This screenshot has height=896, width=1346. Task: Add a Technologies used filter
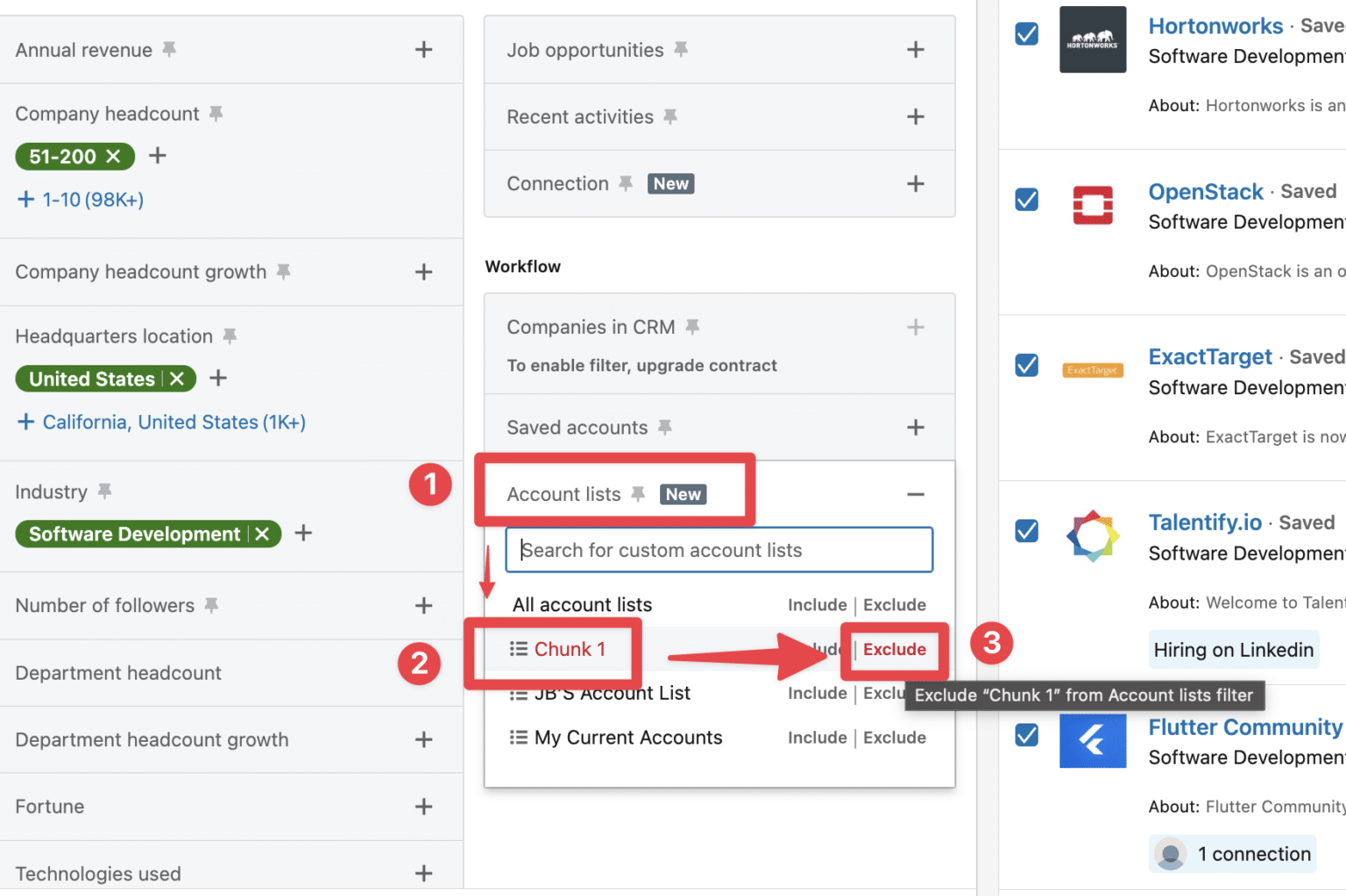pyautogui.click(x=423, y=873)
